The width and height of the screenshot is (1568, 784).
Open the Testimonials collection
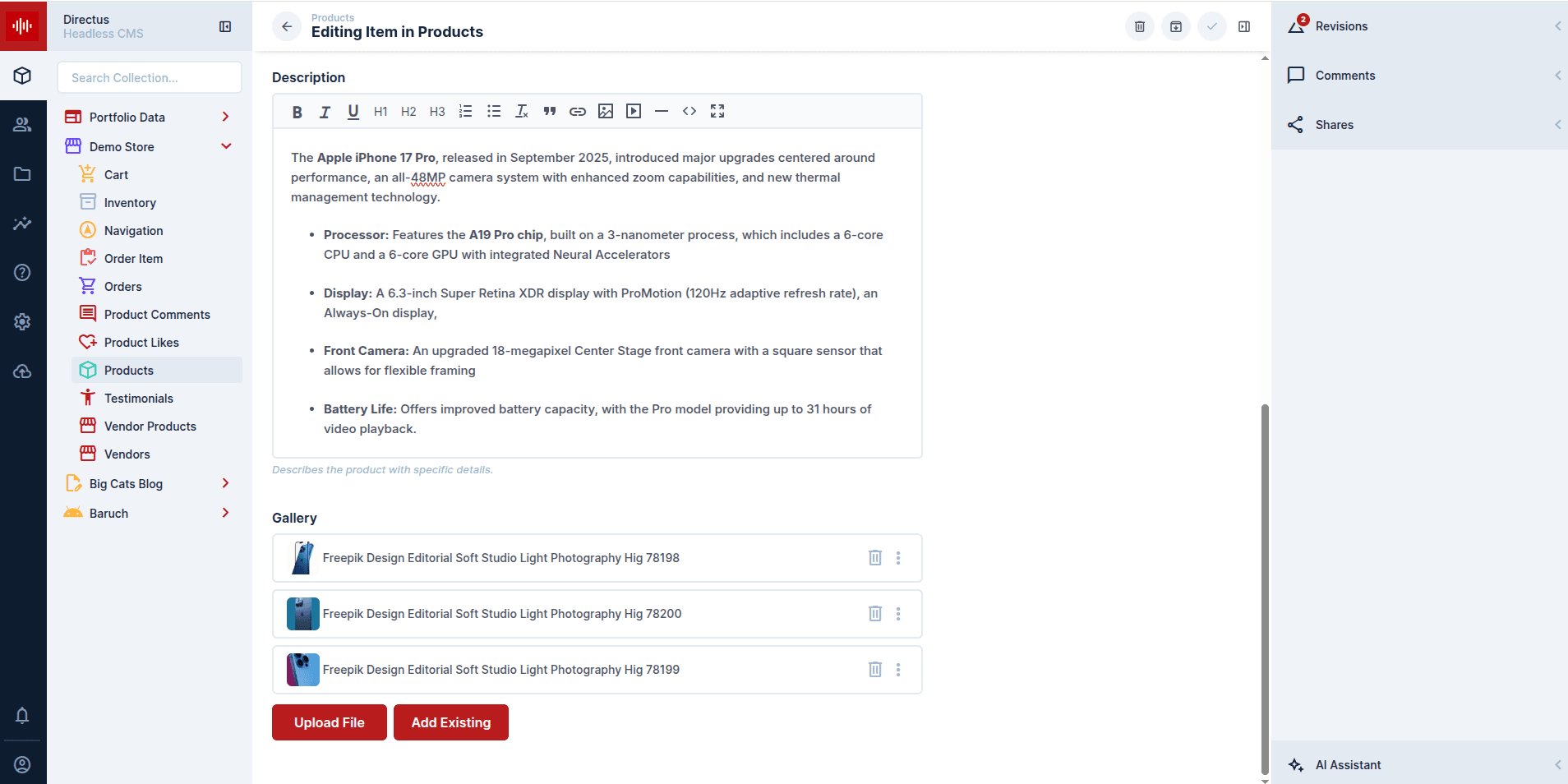point(157,399)
